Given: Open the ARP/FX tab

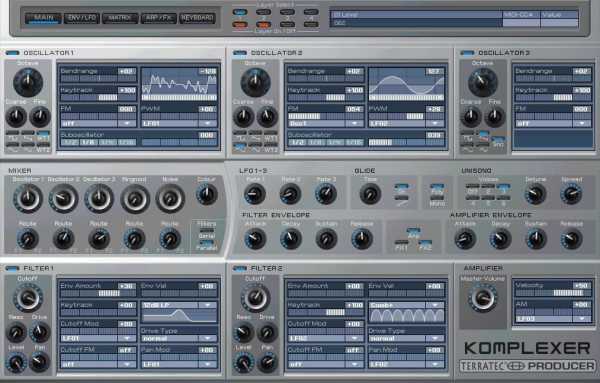Looking at the screenshot, I should pyautogui.click(x=158, y=18).
